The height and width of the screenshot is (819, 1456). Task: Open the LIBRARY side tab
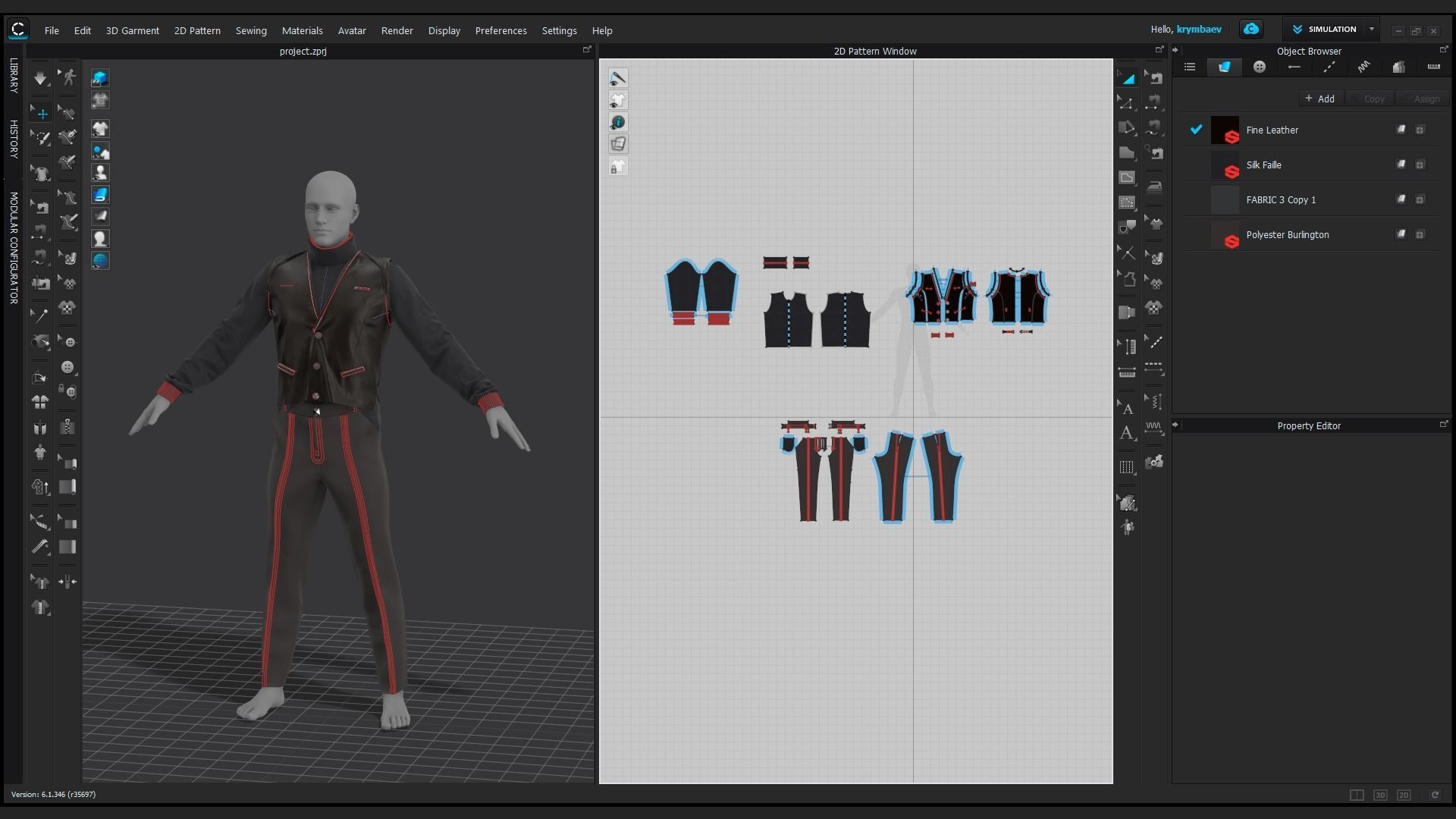pyautogui.click(x=14, y=76)
